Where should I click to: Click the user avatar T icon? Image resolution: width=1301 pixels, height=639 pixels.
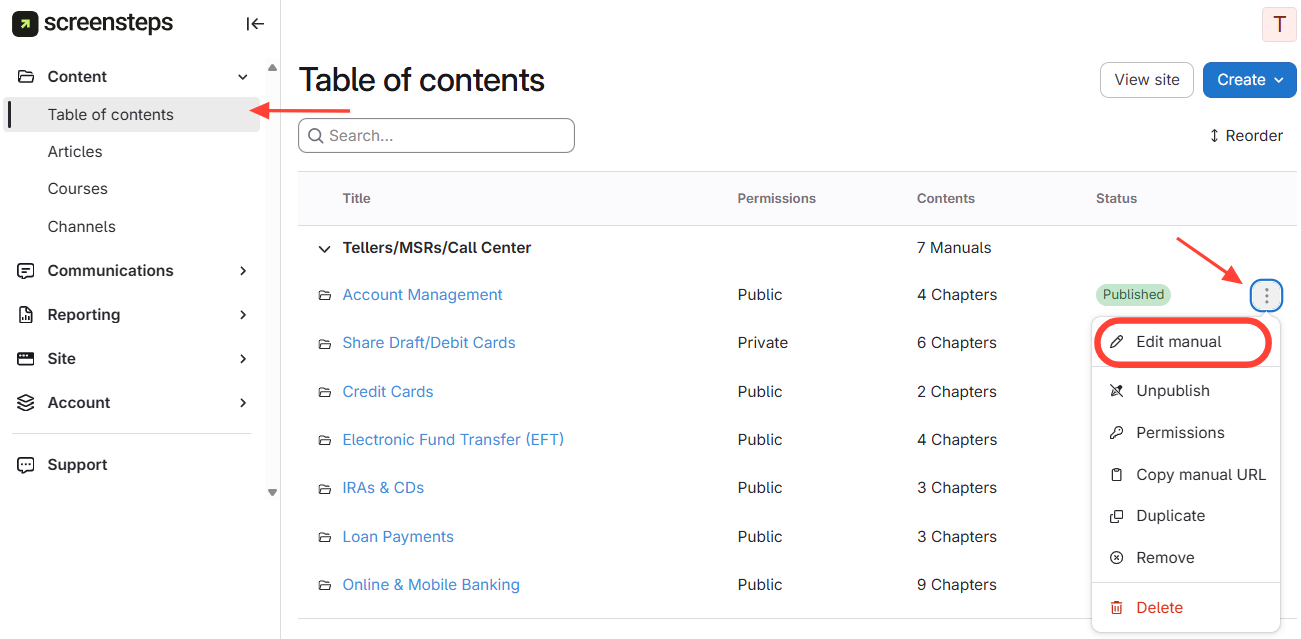[1279, 25]
